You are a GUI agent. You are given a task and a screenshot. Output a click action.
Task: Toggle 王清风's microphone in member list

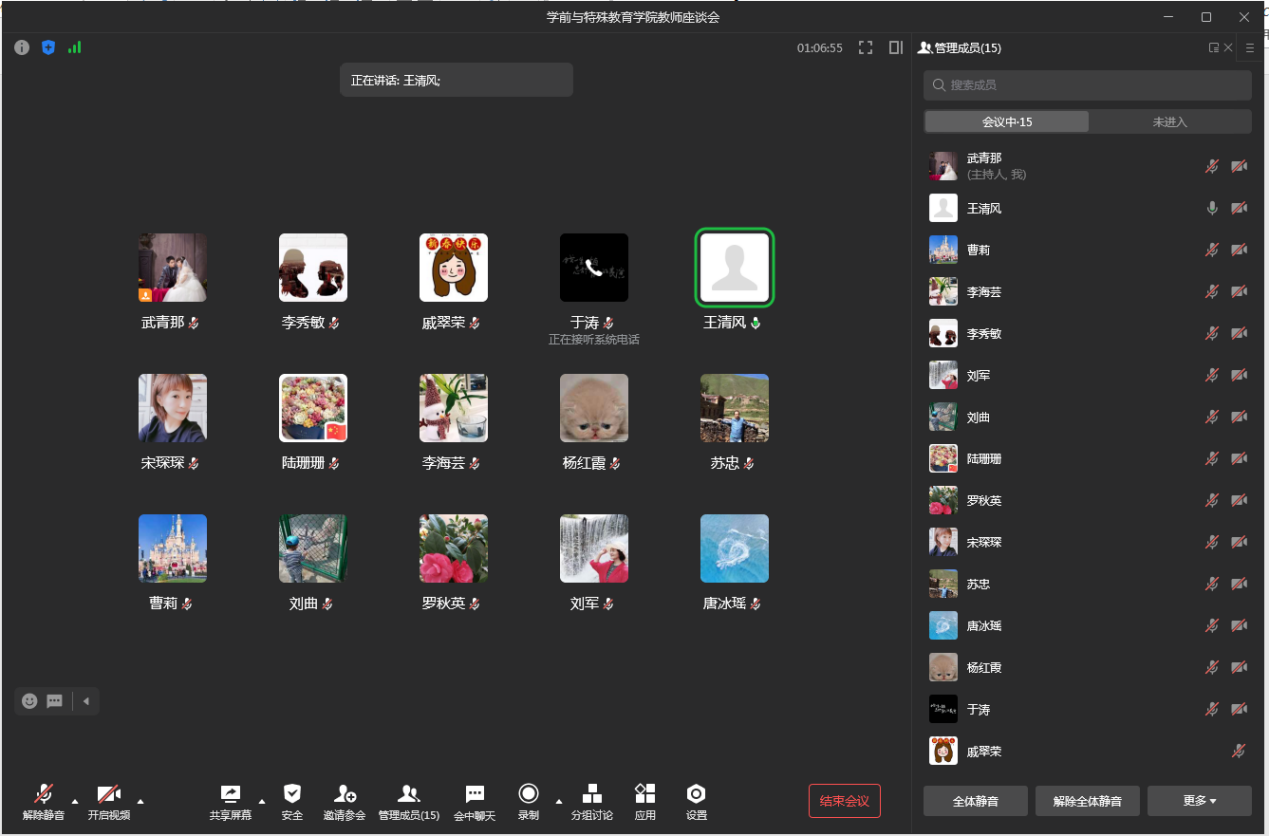pos(1212,208)
